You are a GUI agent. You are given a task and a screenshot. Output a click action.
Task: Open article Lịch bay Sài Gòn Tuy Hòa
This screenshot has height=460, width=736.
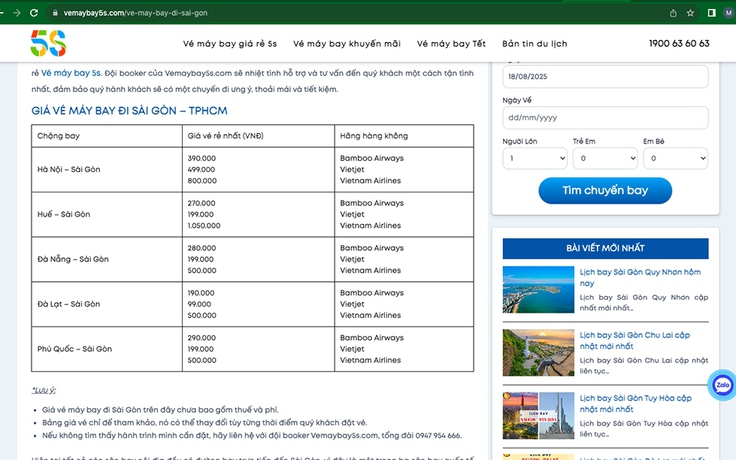(x=636, y=403)
